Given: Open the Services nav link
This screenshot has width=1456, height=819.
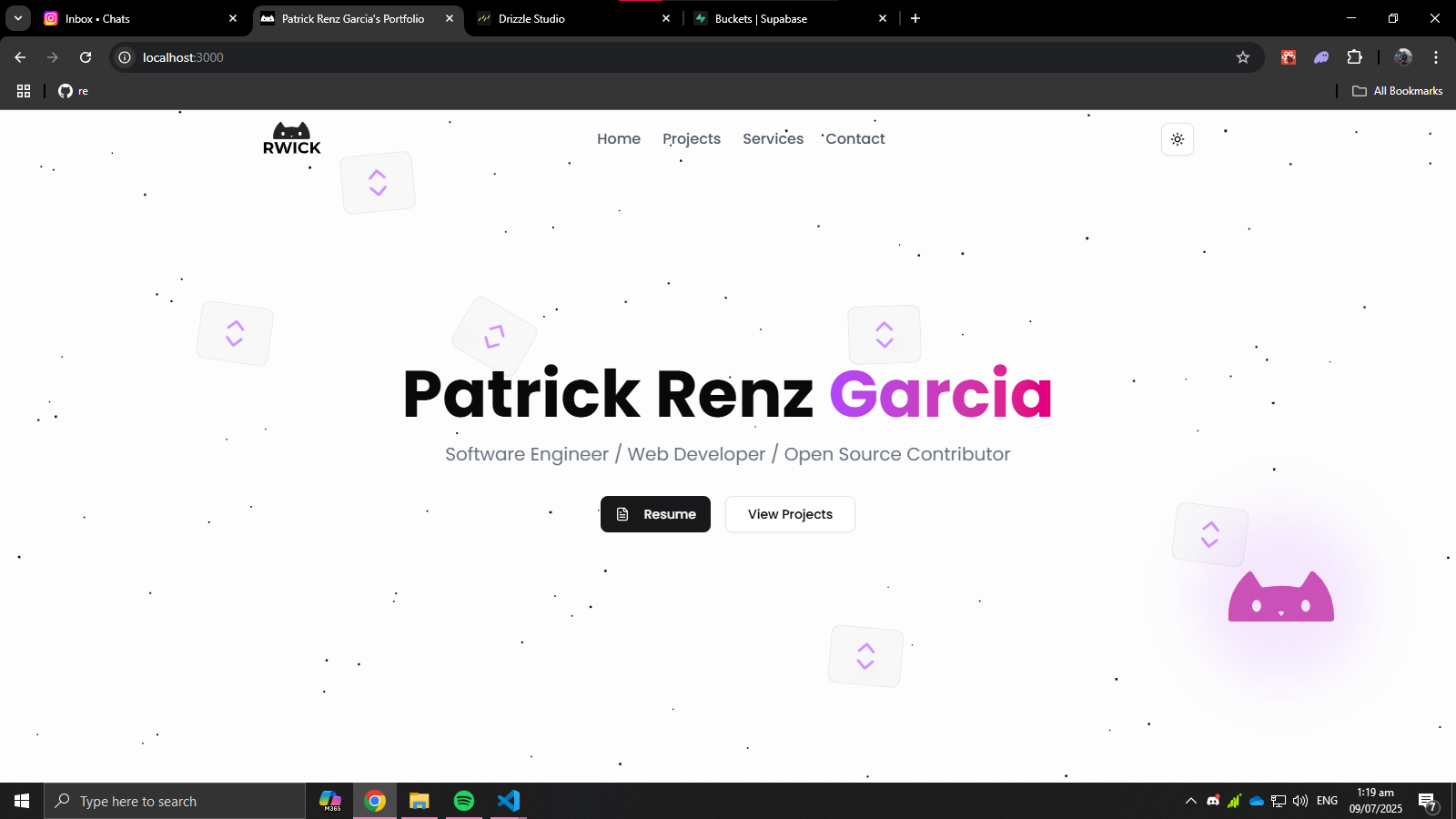Looking at the screenshot, I should [773, 138].
